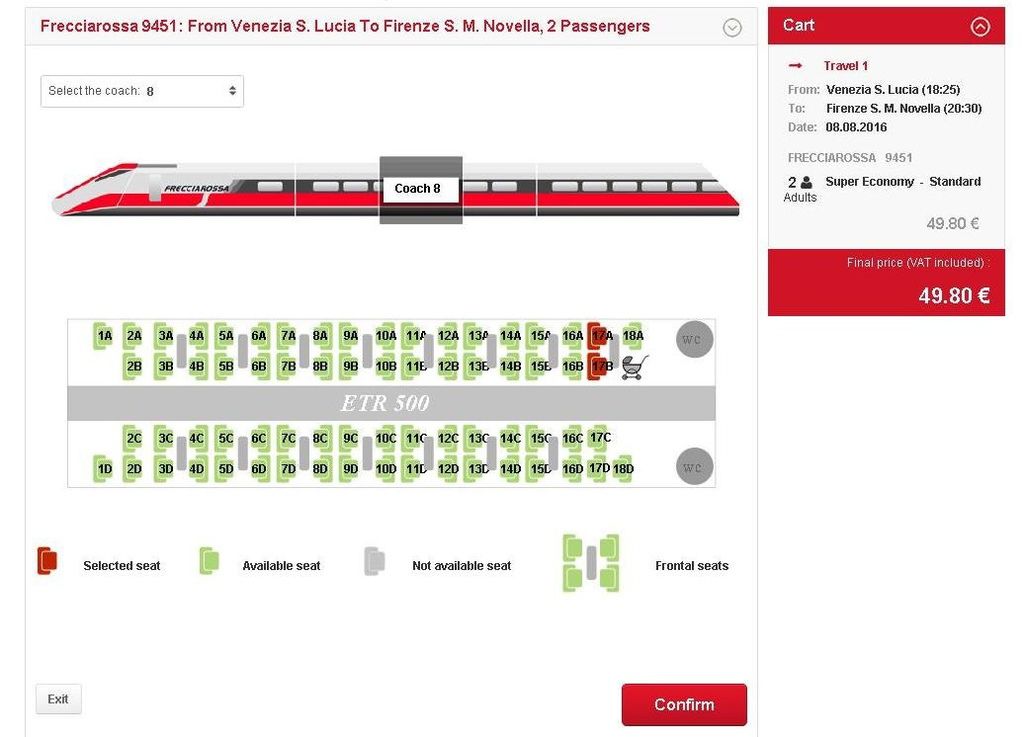Select seat 1D at the bottom left
The height and width of the screenshot is (737, 1024).
click(103, 469)
